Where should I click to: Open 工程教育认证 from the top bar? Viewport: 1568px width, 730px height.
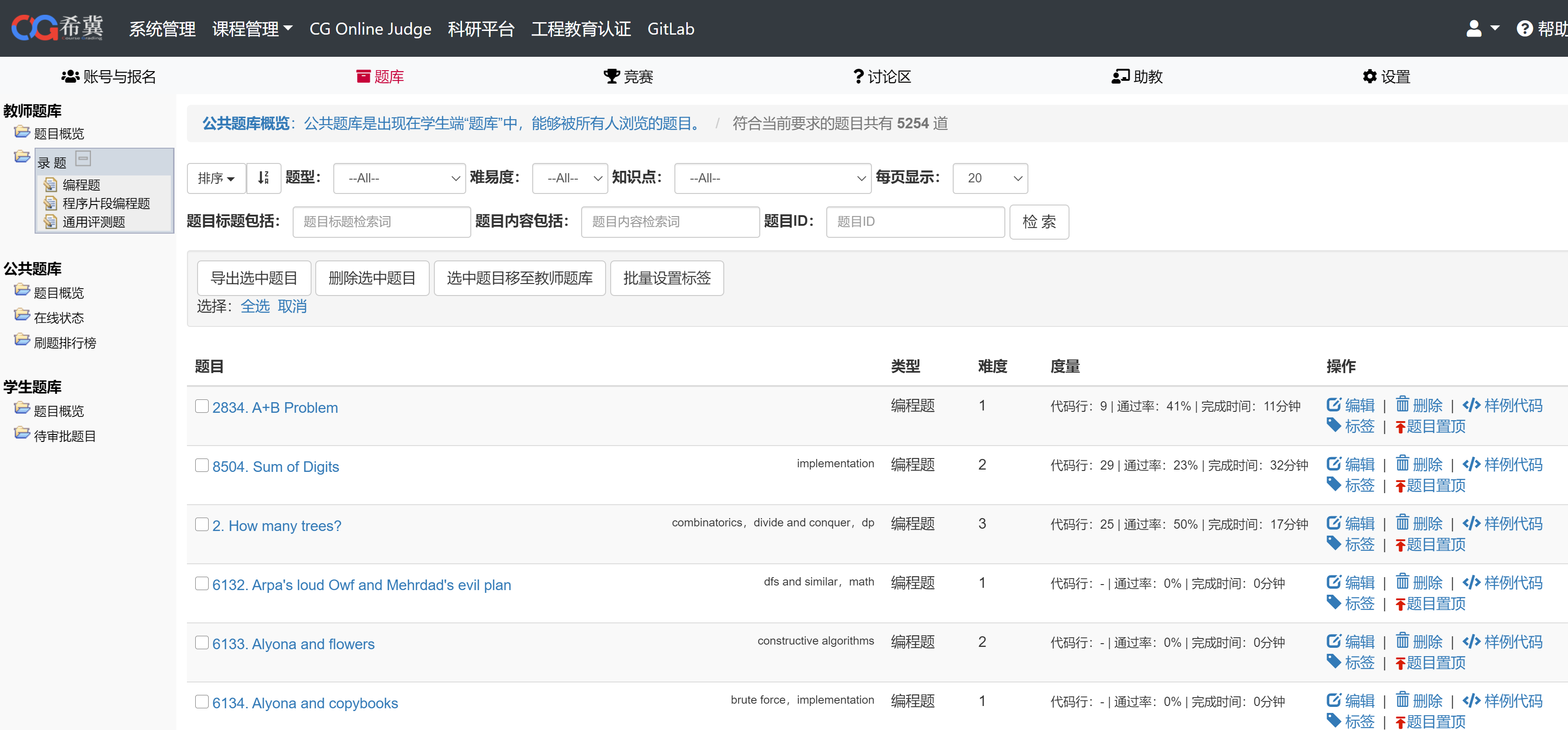581,29
